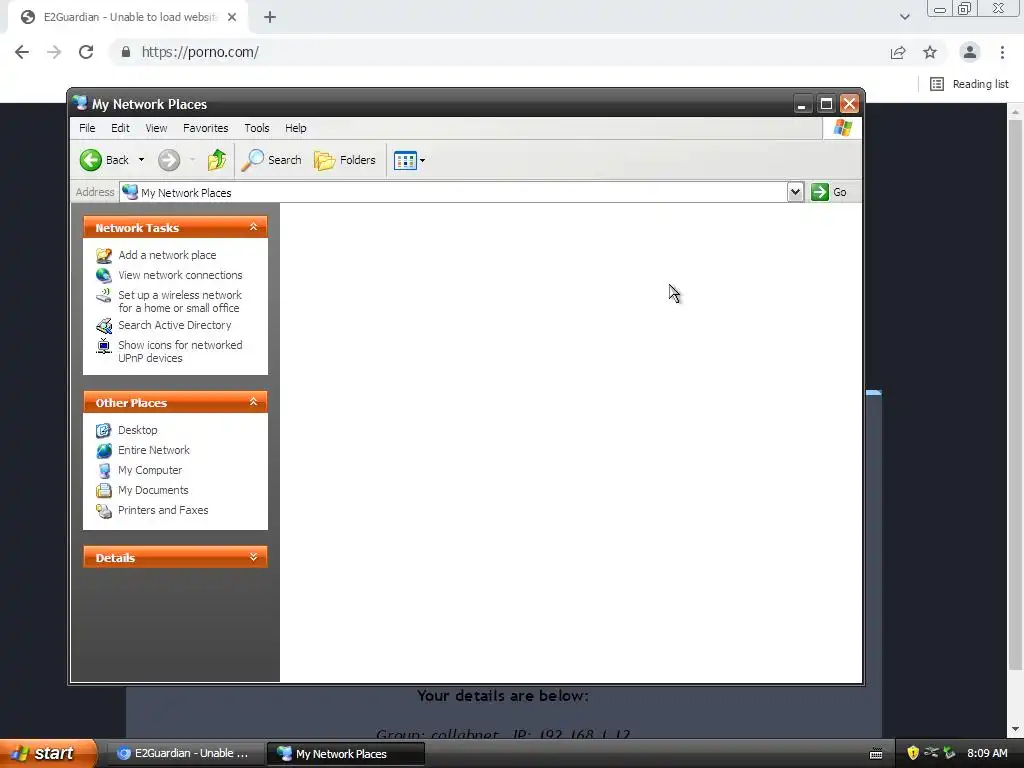Image resolution: width=1024 pixels, height=768 pixels.
Task: Click the UPnP devices icon
Action: (104, 346)
